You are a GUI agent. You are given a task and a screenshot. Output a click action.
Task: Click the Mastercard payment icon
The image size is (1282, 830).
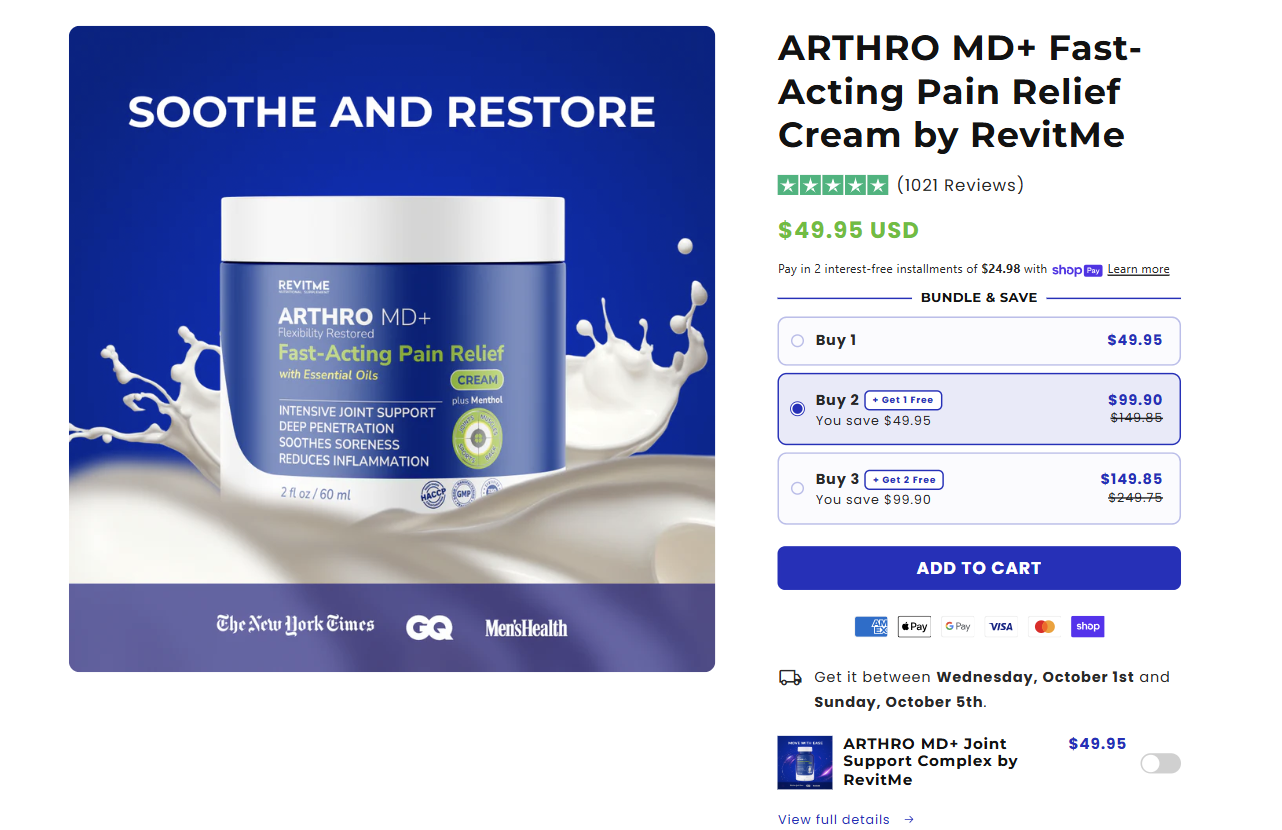point(1044,627)
